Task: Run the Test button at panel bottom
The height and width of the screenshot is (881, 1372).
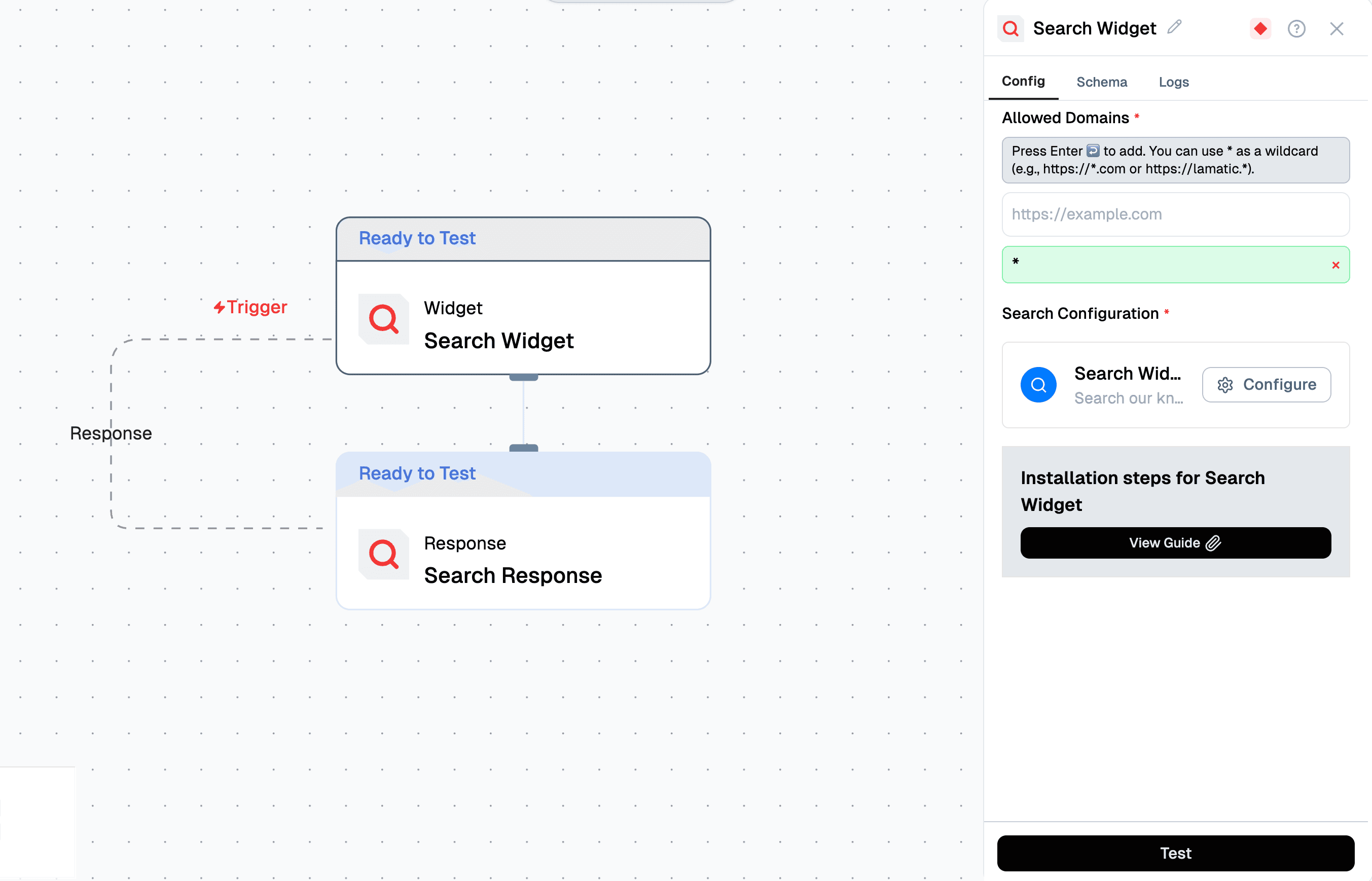Action: (1175, 853)
